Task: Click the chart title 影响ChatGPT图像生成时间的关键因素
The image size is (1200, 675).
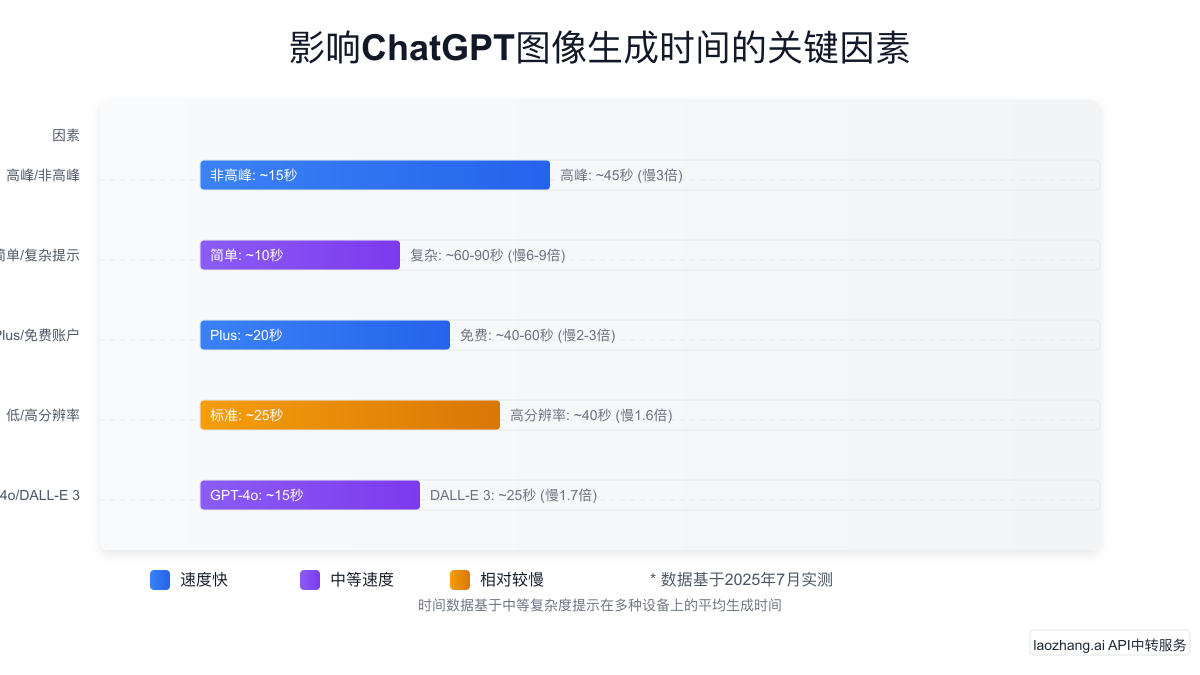Action: [600, 48]
